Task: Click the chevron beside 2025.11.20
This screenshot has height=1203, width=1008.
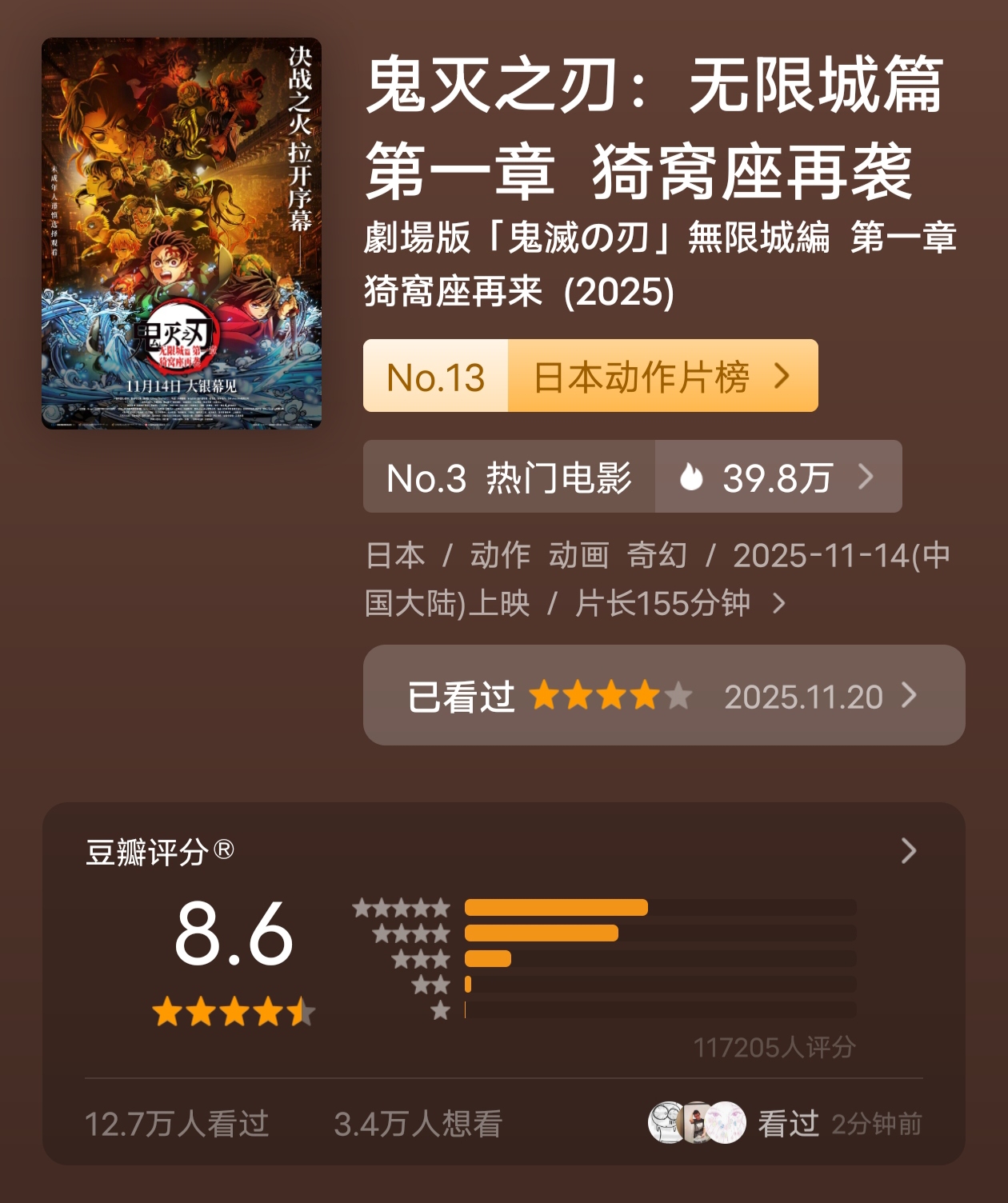Action: 909,695
